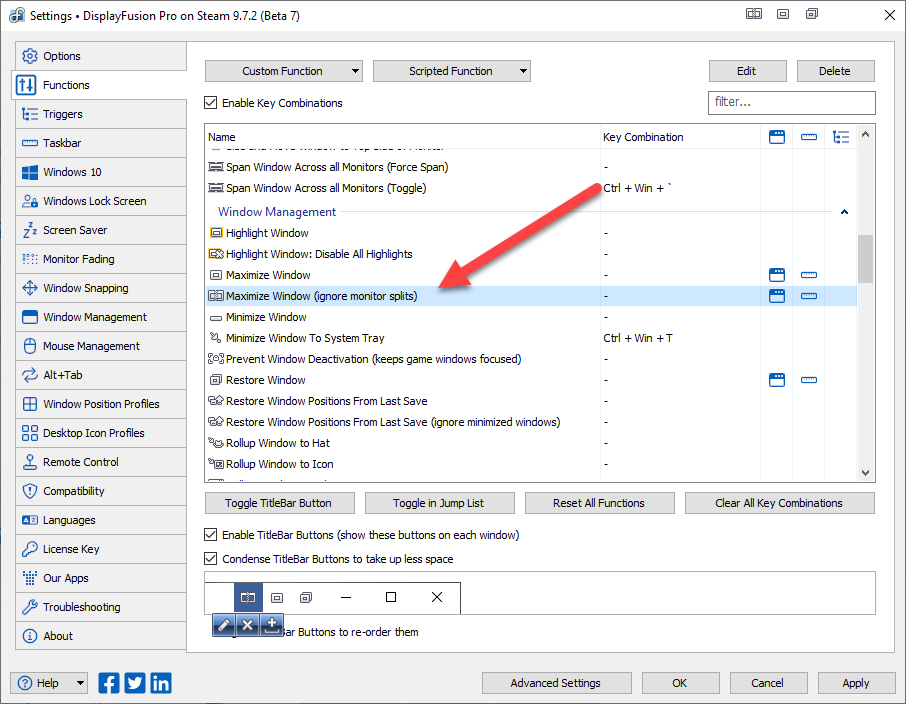
Task: Toggle Condense TitleBar Buttons checkbox
Action: pyautogui.click(x=211, y=559)
